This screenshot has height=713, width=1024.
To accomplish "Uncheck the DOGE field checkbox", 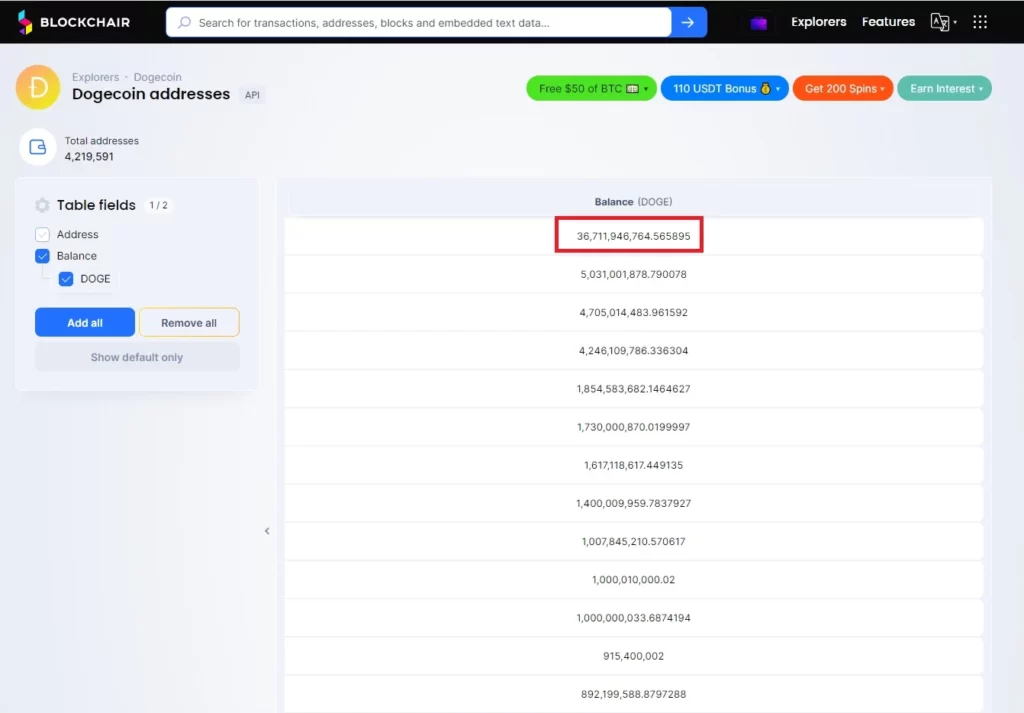I will 66,279.
